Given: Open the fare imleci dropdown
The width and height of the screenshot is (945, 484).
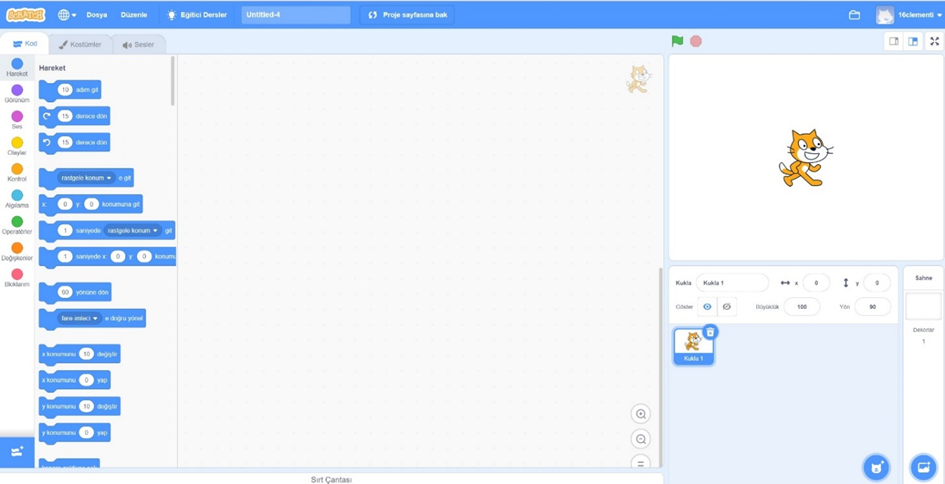Looking at the screenshot, I should [x=80, y=318].
